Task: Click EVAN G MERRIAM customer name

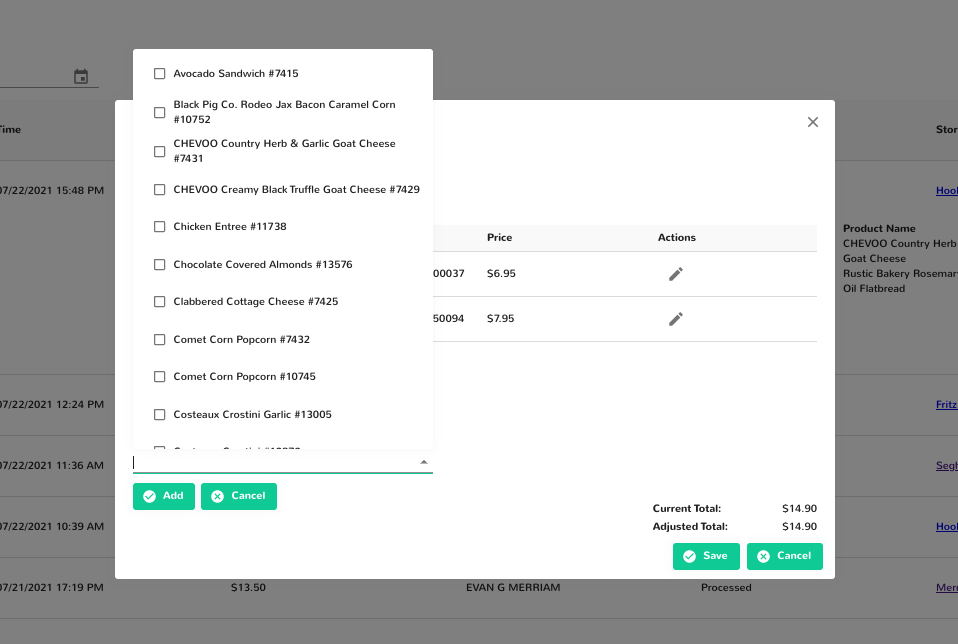Action: (513, 588)
